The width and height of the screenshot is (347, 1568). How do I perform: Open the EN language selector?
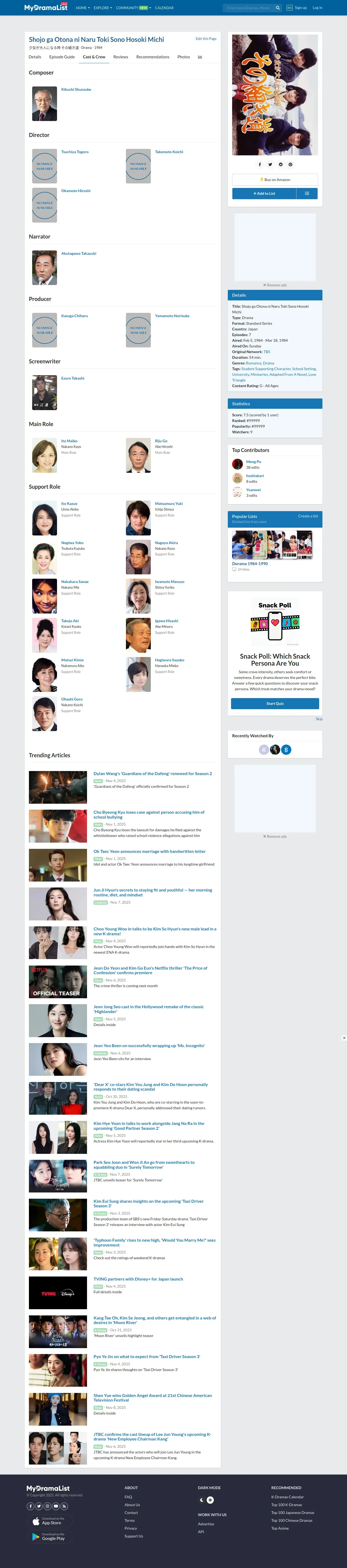point(289,8)
